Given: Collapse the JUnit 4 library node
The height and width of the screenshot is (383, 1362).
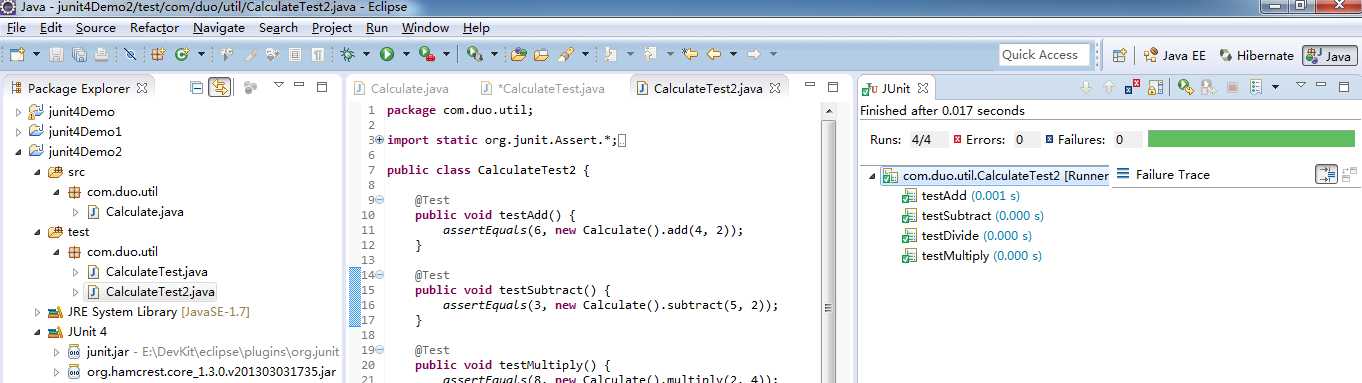Looking at the screenshot, I should (x=38, y=332).
